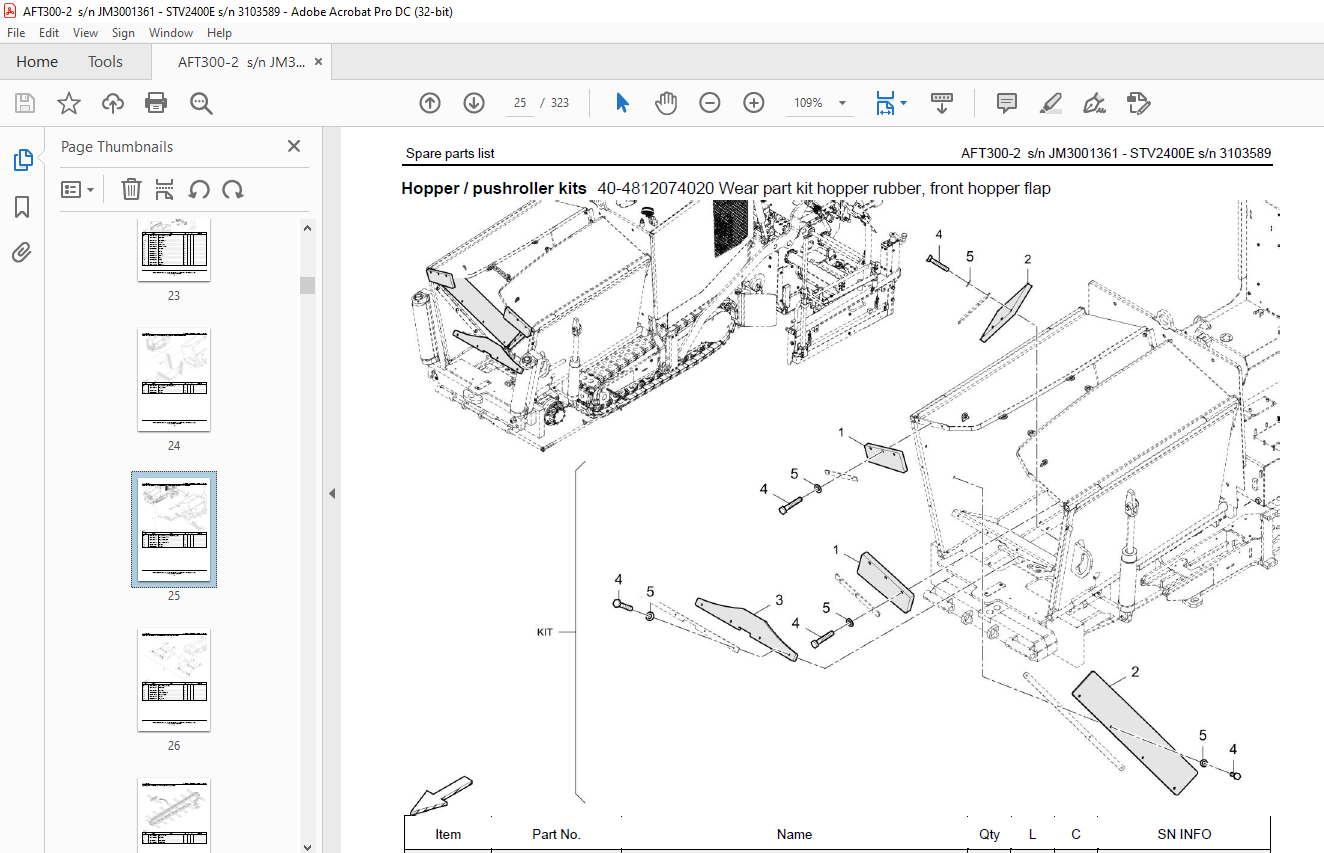Click the part number 40-4812074020 text

click(x=656, y=188)
